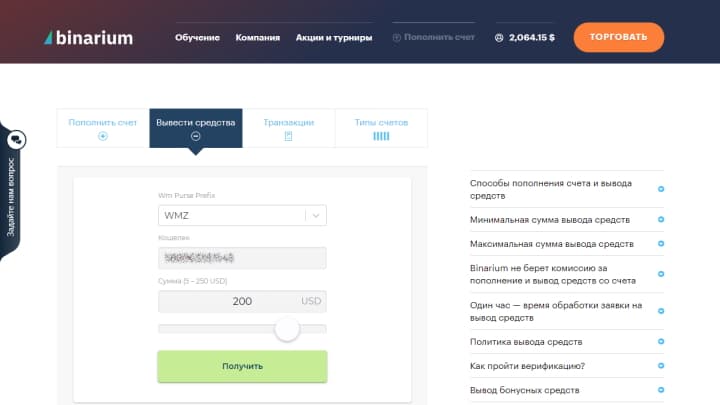
Task: Expand the Максимальная сумма вывода средств question
Action: tap(661, 244)
